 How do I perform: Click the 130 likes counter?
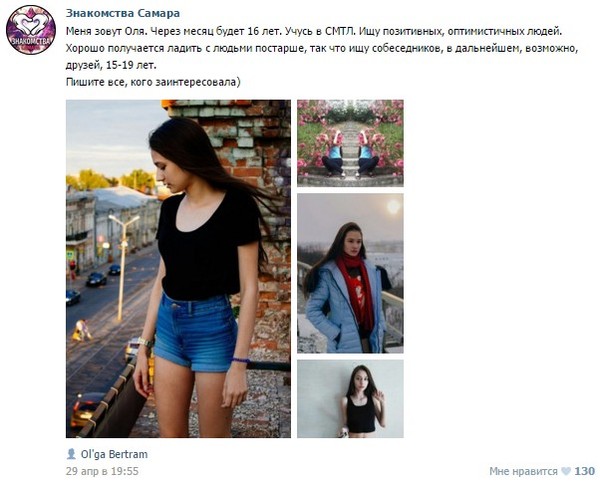(585, 471)
